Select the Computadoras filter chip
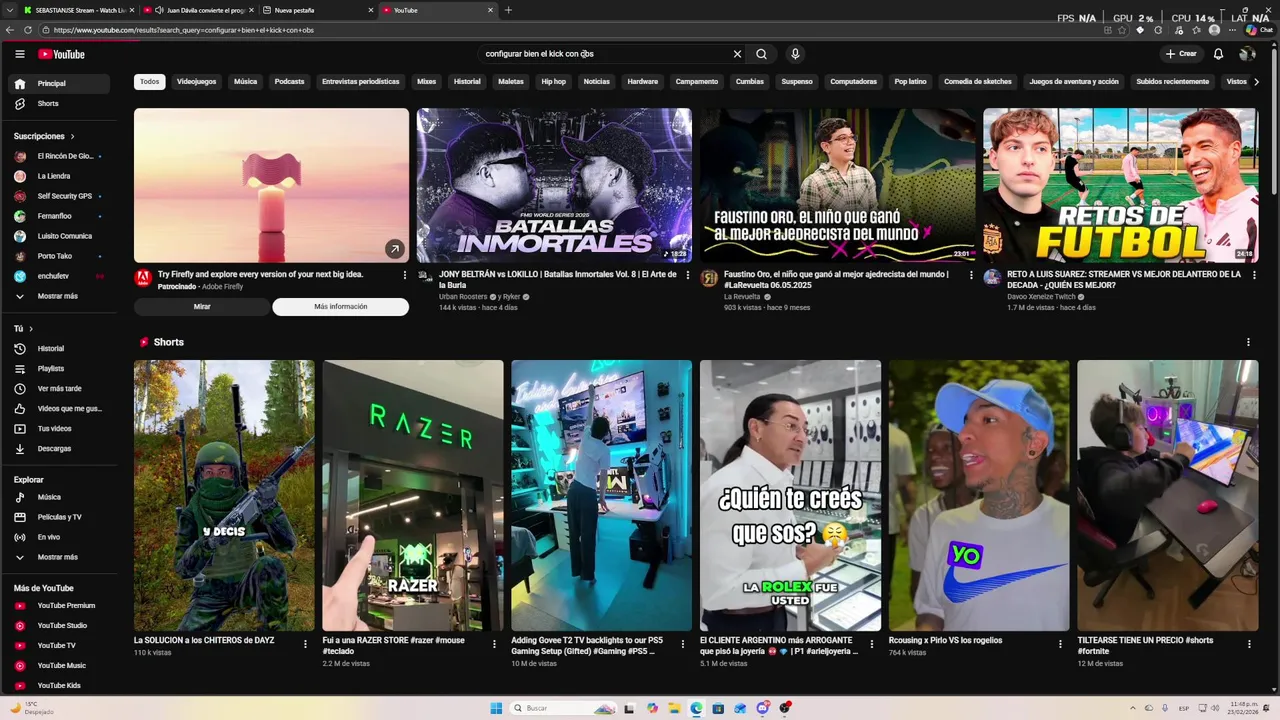The height and width of the screenshot is (720, 1280). tap(853, 82)
